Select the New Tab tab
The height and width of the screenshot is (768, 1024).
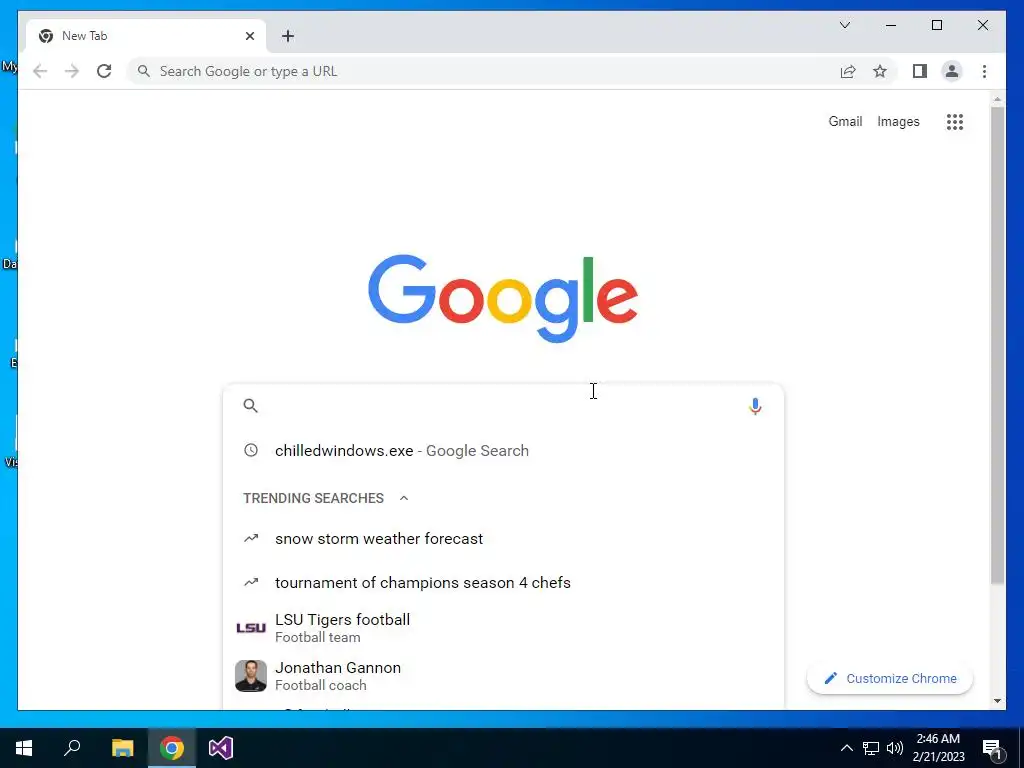(x=146, y=36)
